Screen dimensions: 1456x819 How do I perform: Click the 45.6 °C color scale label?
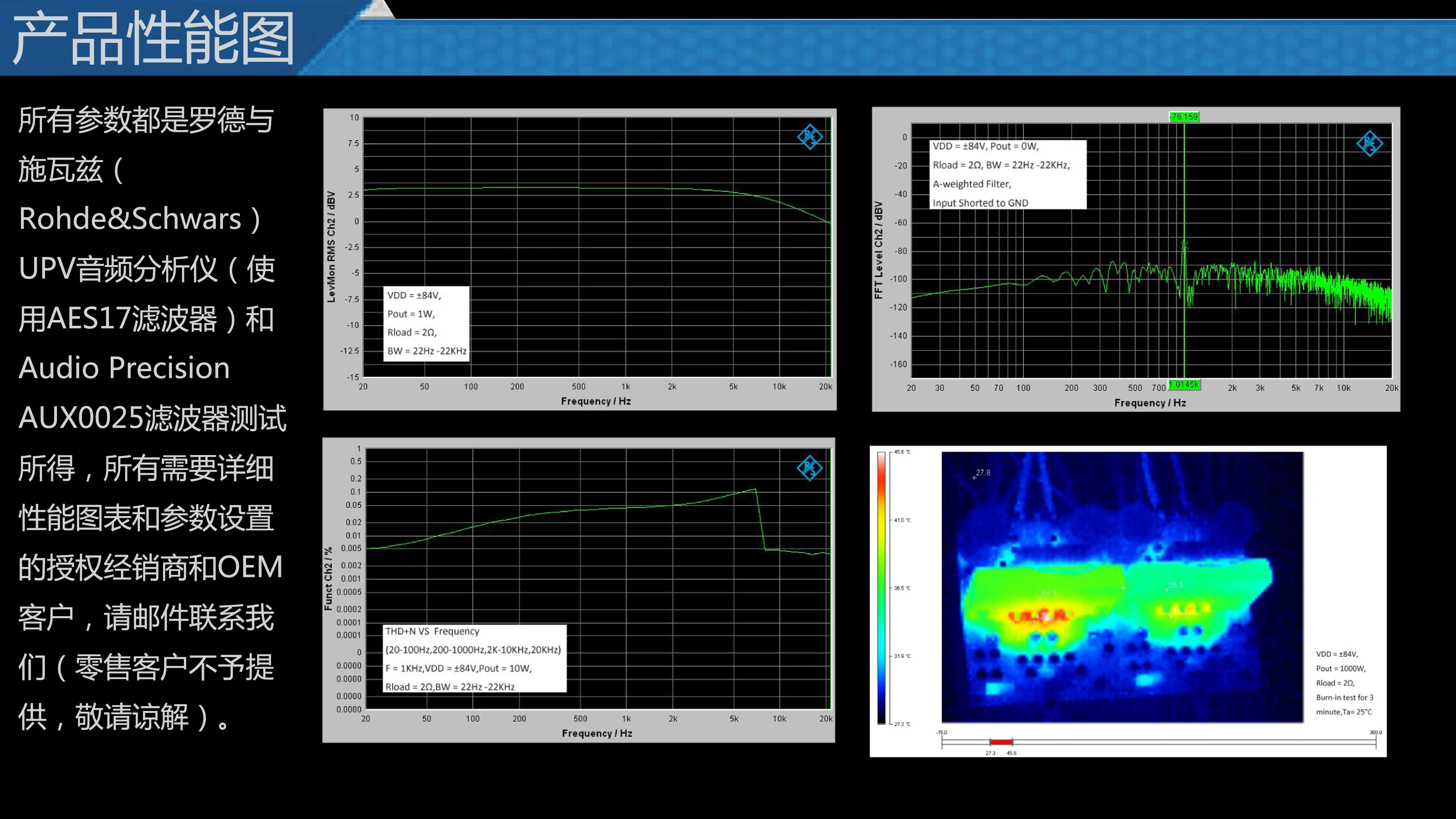click(902, 452)
